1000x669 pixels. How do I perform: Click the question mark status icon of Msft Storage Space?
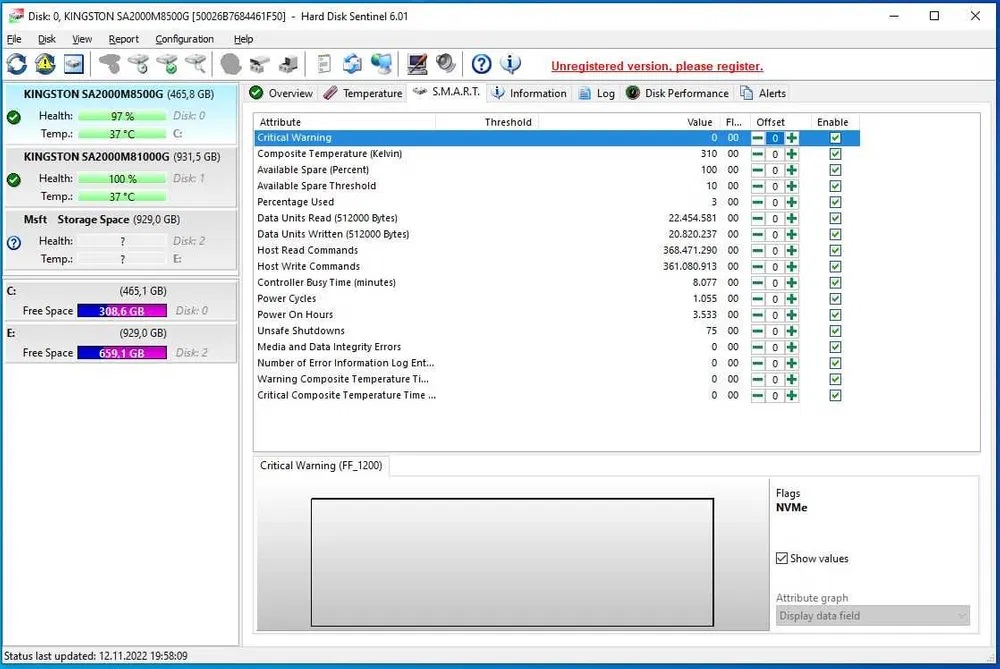tap(13, 243)
